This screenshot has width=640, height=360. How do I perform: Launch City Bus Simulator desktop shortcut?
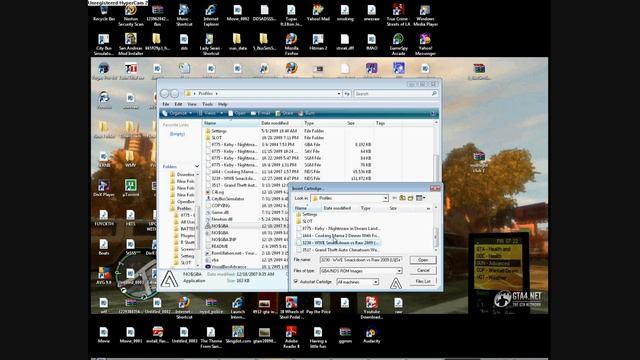pyautogui.click(x=104, y=45)
